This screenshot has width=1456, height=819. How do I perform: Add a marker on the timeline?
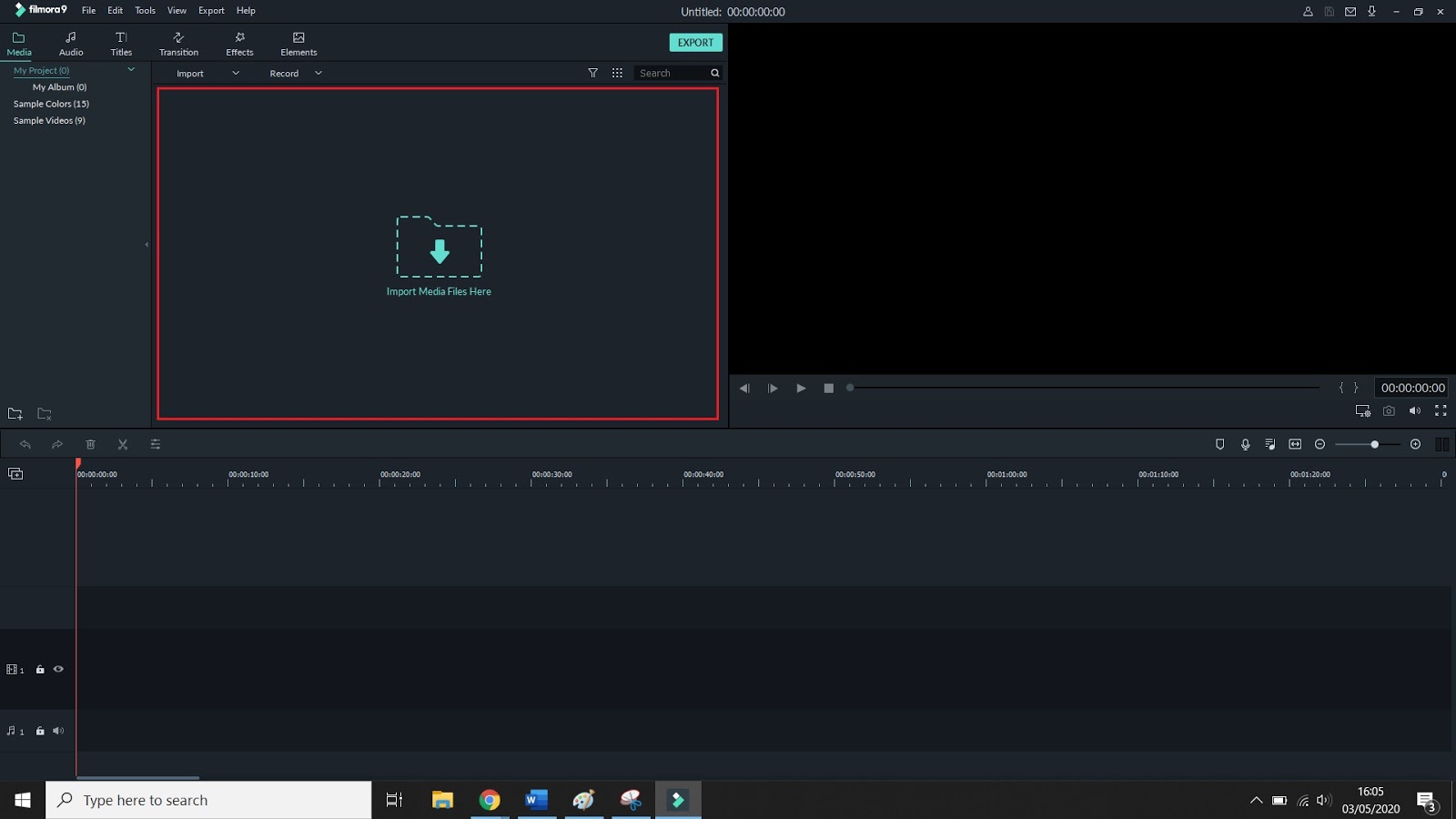[x=1219, y=444]
